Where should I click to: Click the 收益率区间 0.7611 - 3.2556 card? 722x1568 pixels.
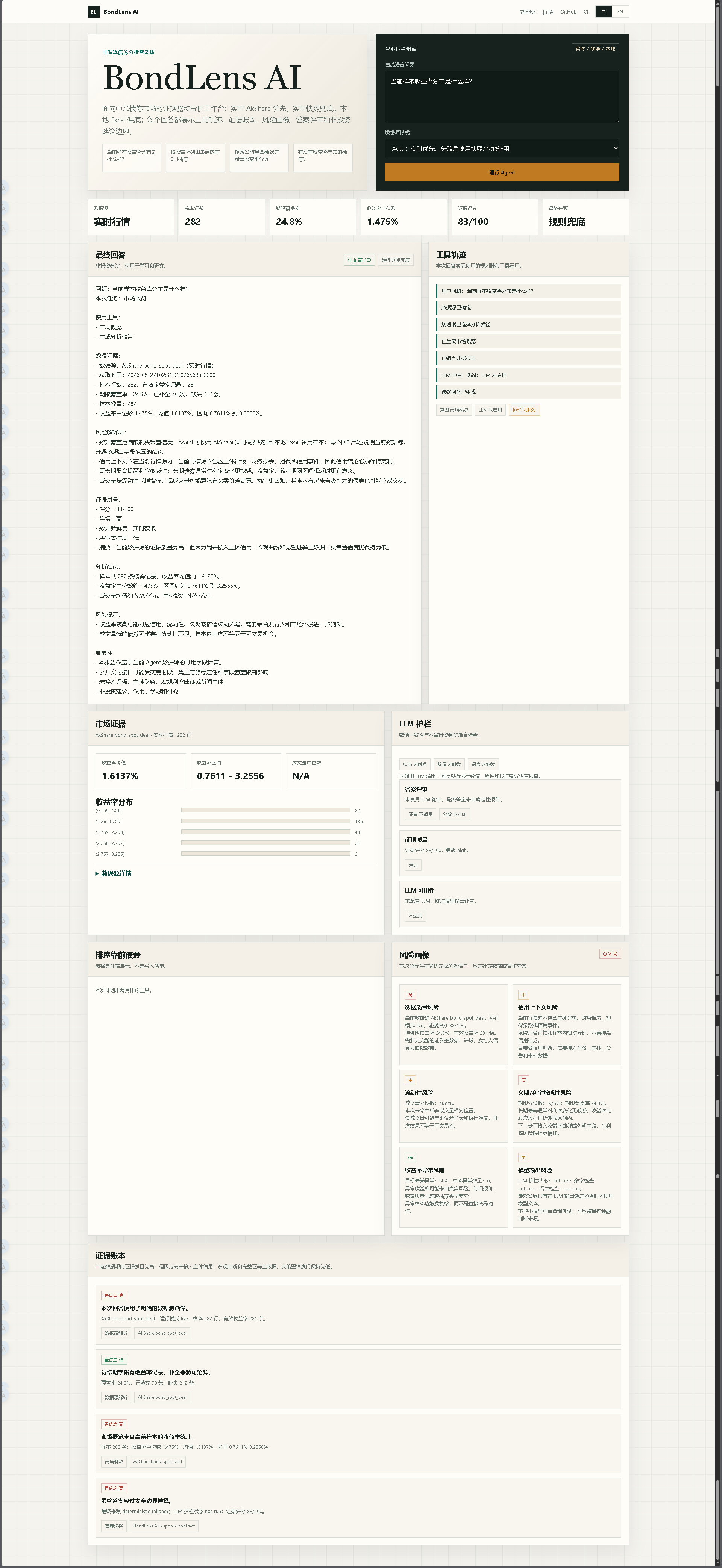pos(236,770)
